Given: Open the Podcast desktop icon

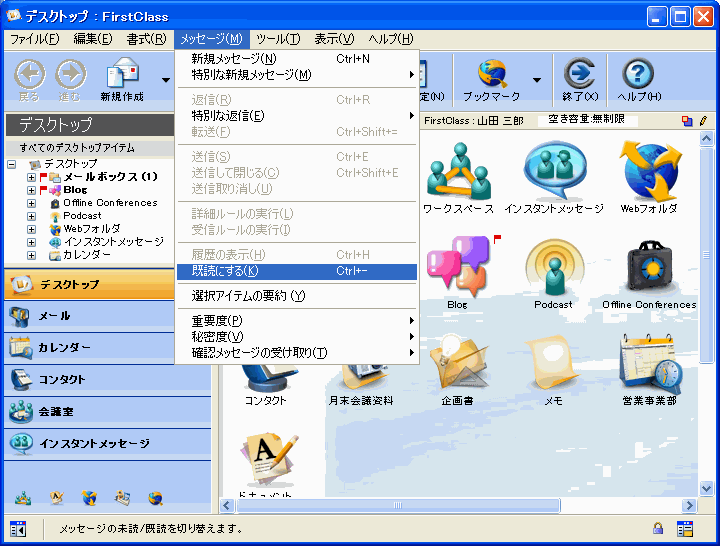Looking at the screenshot, I should pos(553,268).
